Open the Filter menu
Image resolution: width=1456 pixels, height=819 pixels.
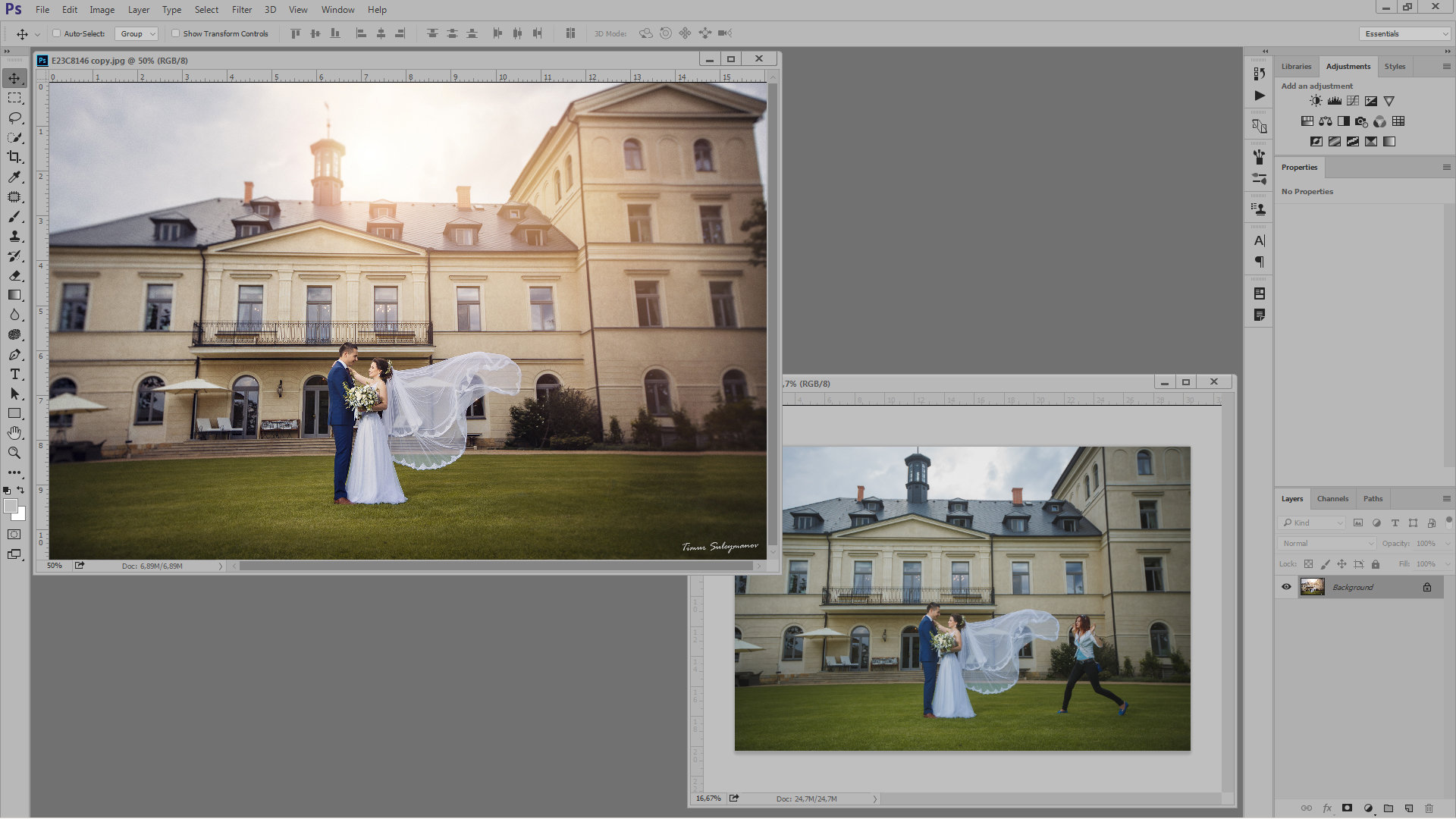tap(241, 10)
